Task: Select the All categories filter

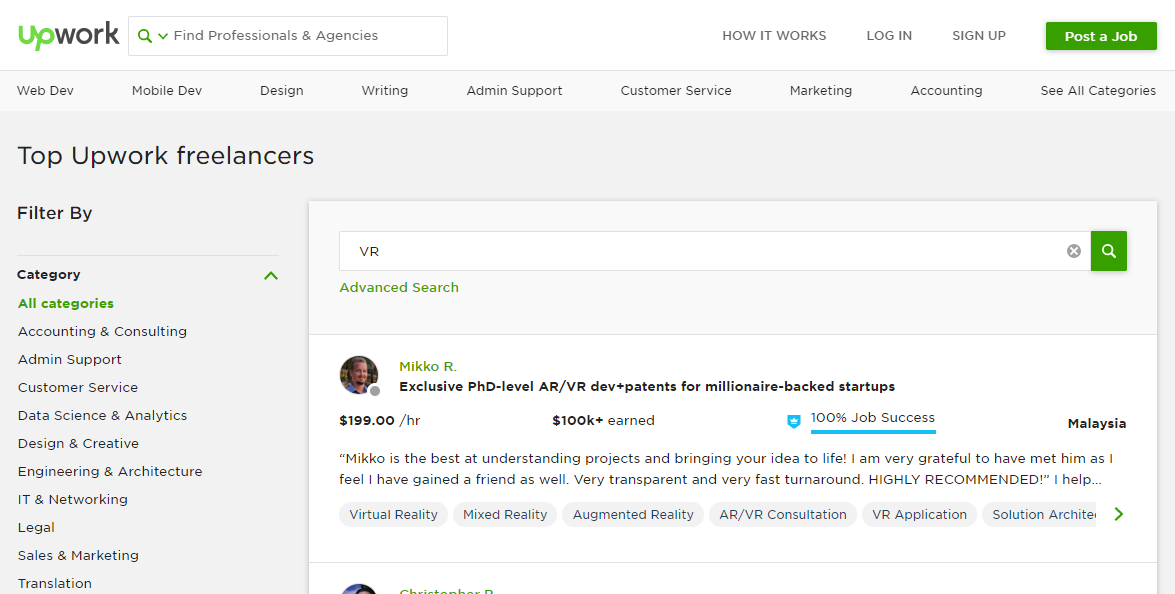Action: tap(66, 303)
